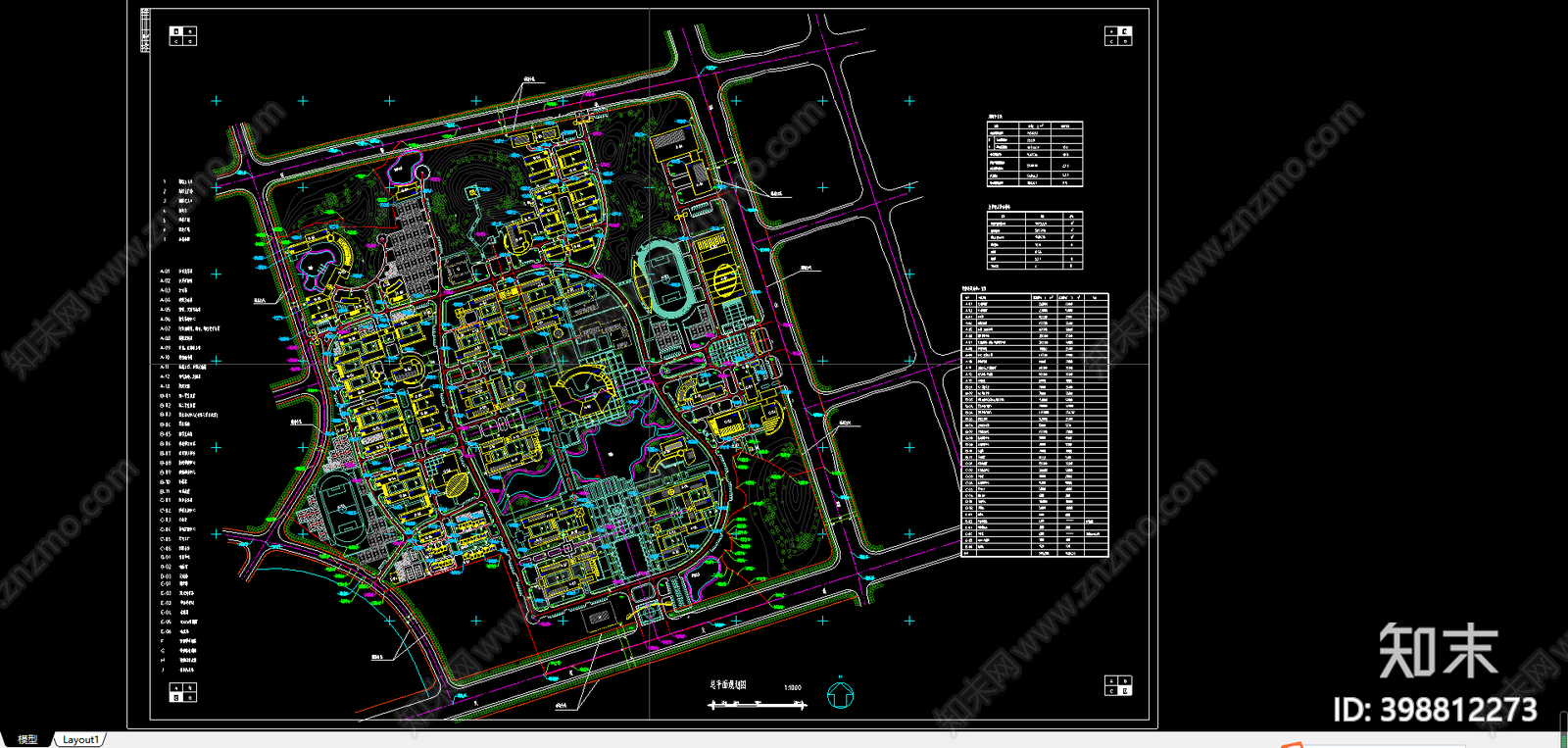This screenshot has width=1568, height=748.
Task: Select the key-plan grid in the sheet's bottom-left corner
Action: click(183, 692)
